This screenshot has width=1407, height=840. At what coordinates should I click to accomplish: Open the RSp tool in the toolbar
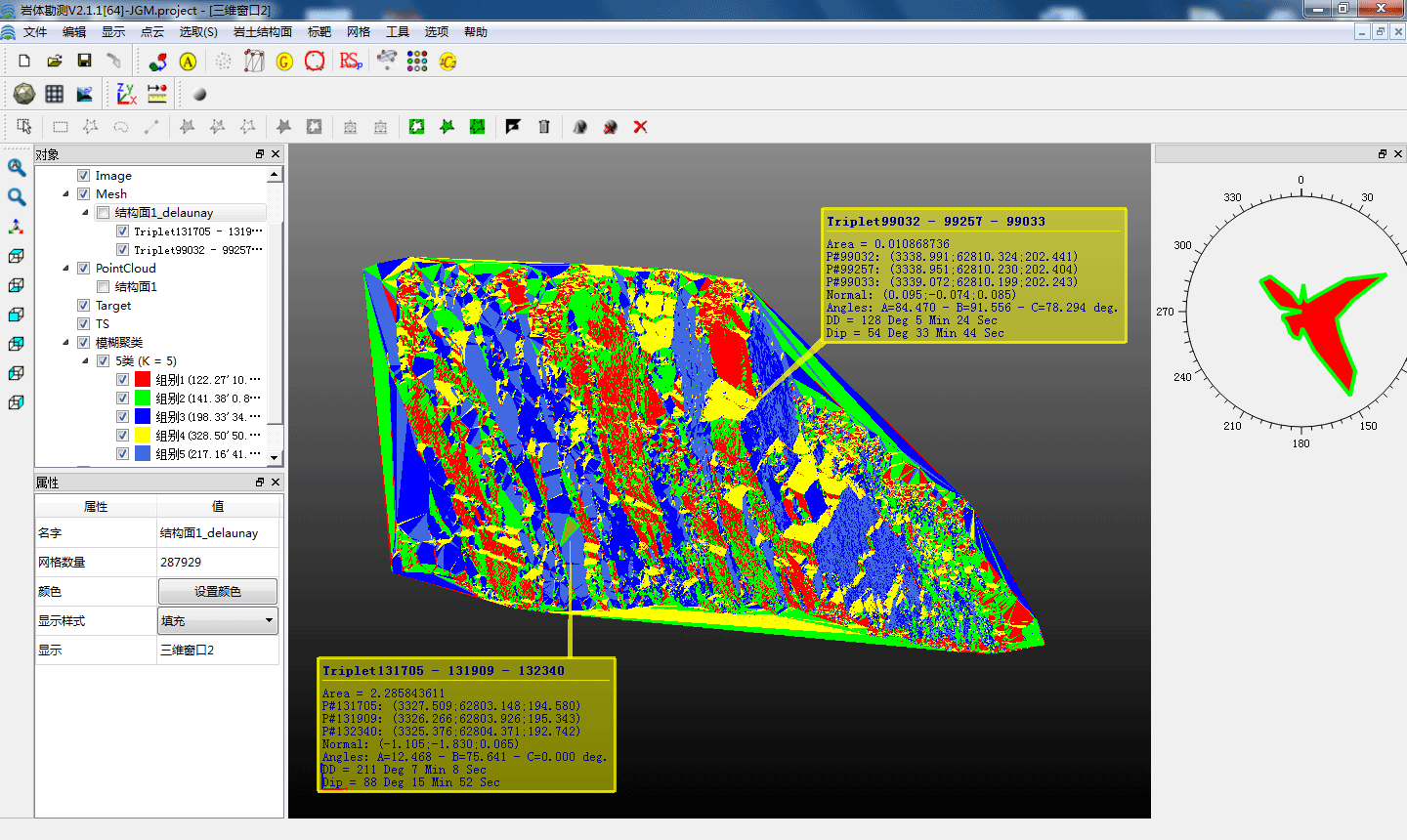350,61
